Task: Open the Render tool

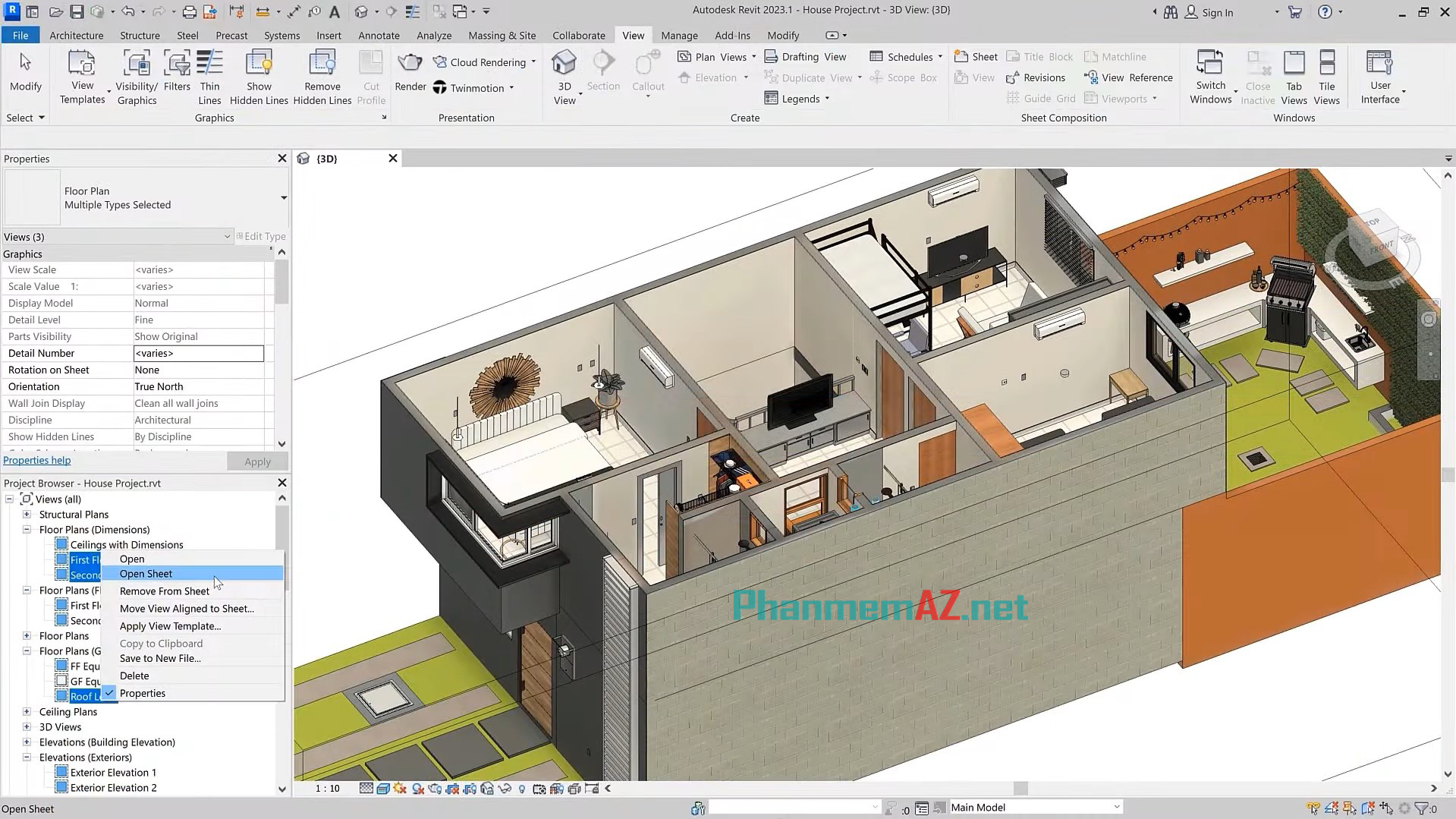Action: tap(410, 74)
